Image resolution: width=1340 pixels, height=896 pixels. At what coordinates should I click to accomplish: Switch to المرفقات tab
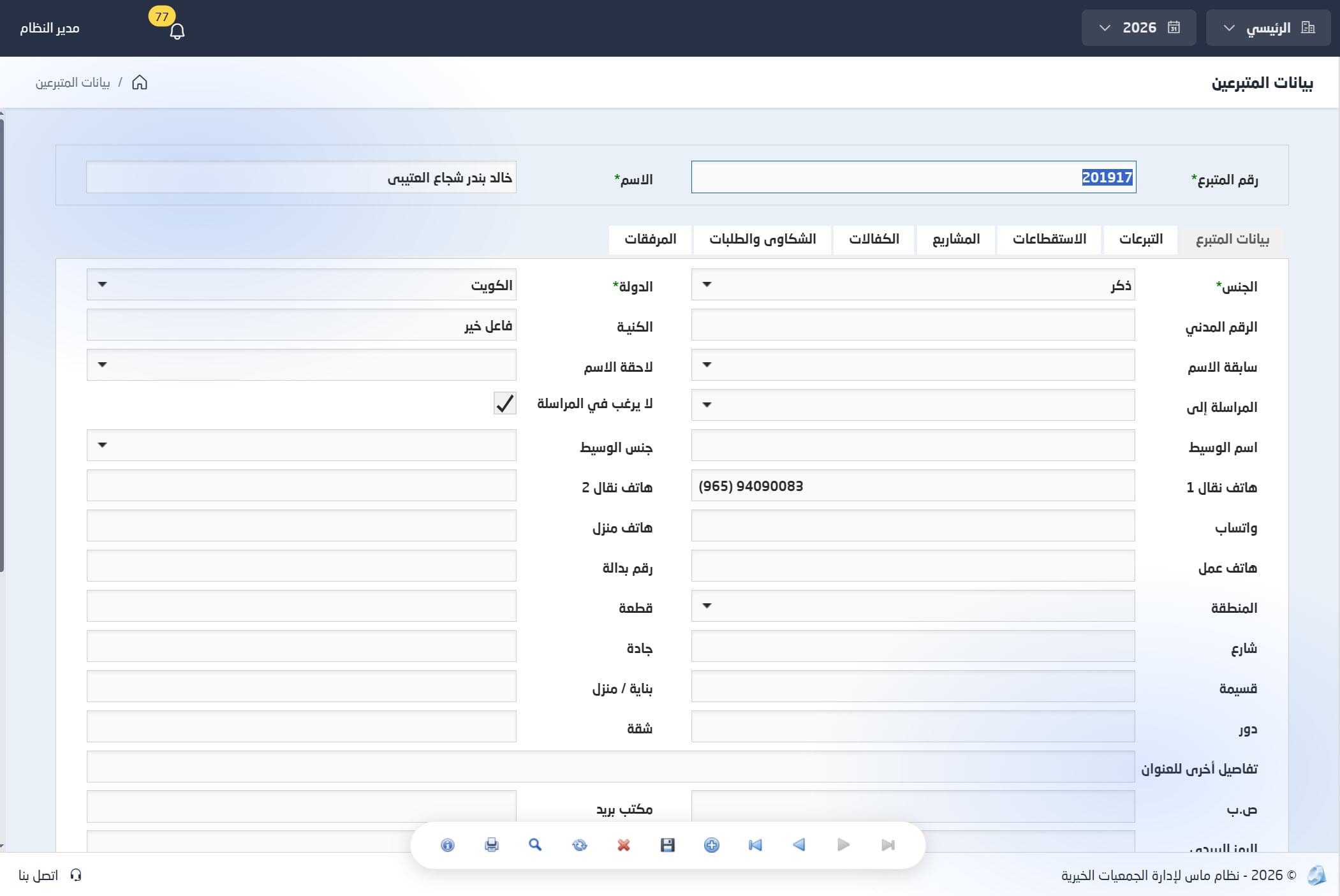coord(650,239)
